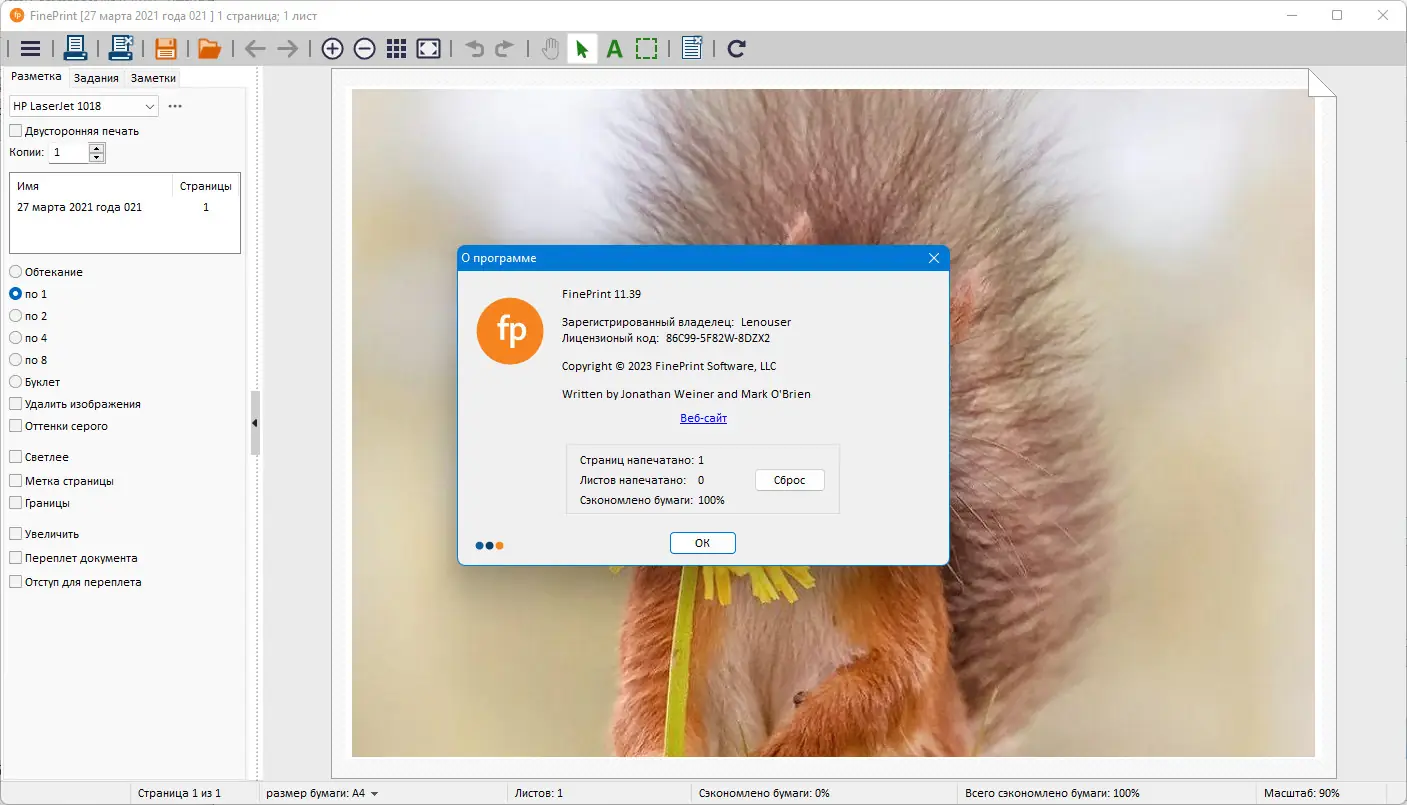Click the print icon in the toolbar

(75, 48)
